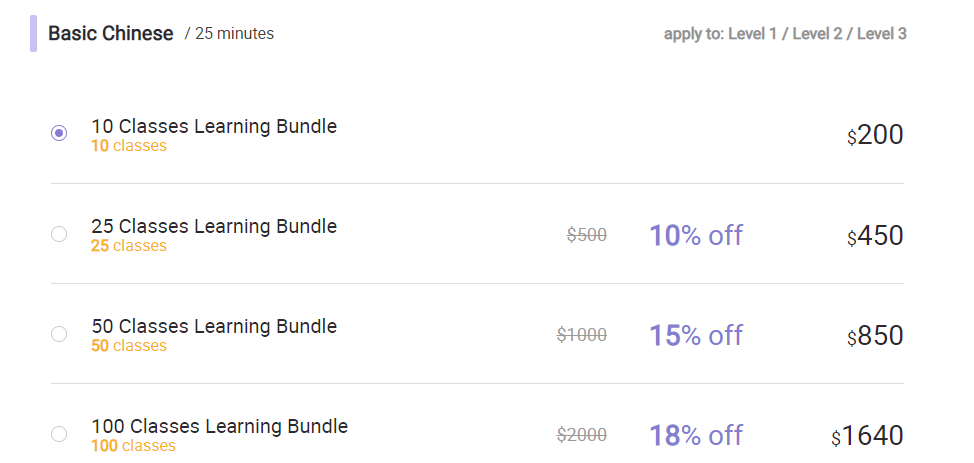Viewport: 974px width, 463px height.
Task: Click the $450 discounted price
Action: pos(875,236)
